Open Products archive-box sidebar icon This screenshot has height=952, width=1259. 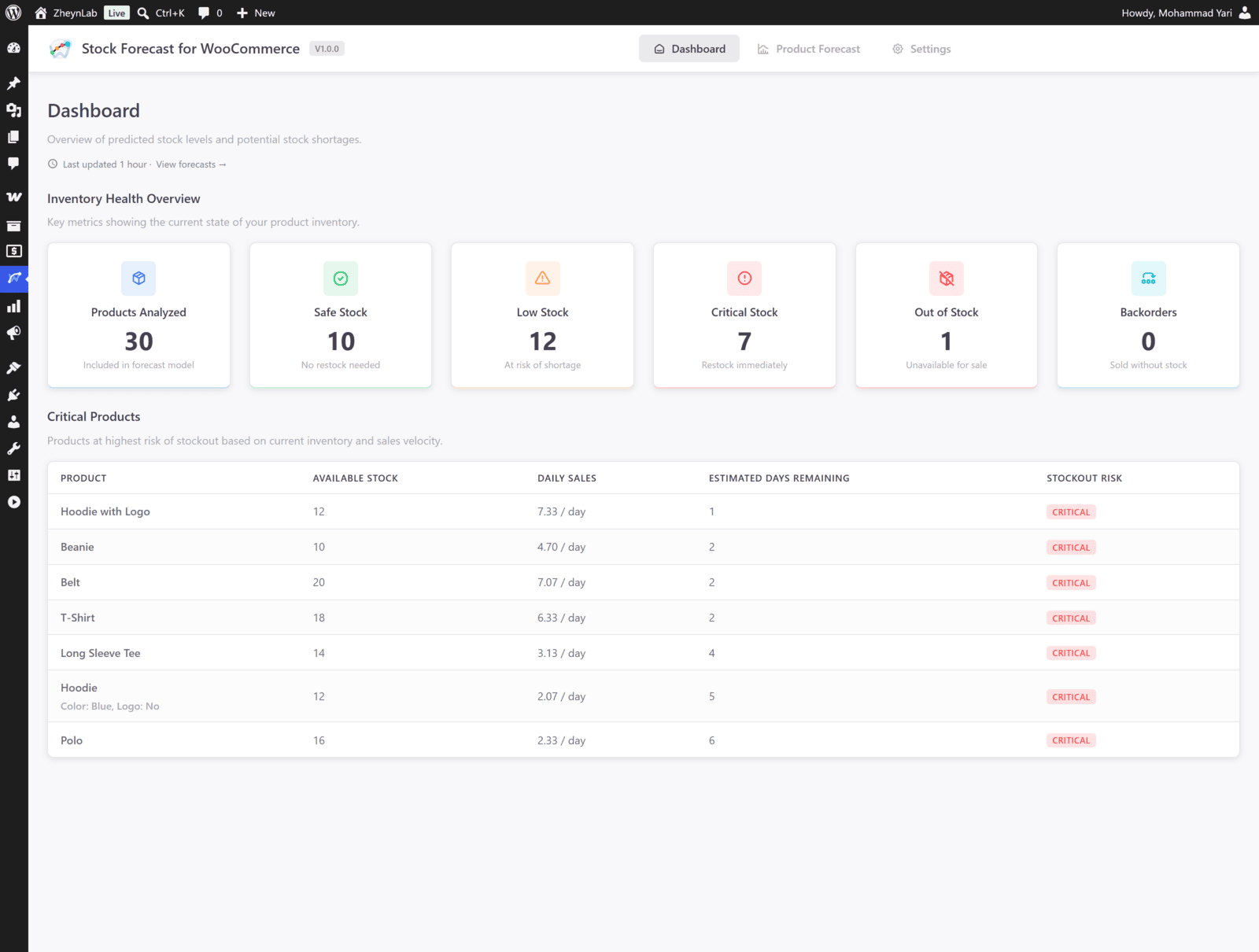pyautogui.click(x=13, y=226)
